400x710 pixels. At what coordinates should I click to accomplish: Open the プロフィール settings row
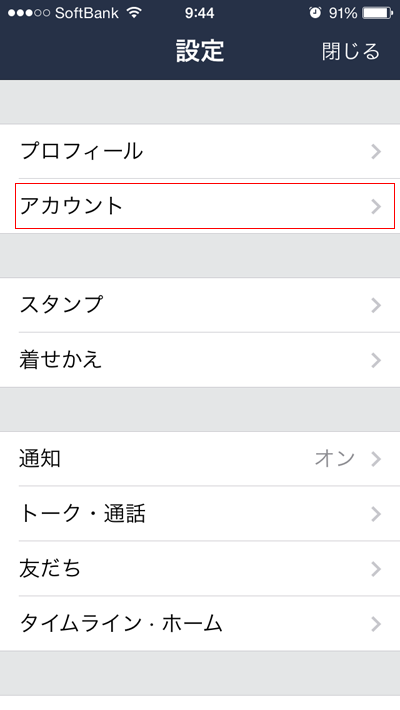pyautogui.click(x=200, y=151)
